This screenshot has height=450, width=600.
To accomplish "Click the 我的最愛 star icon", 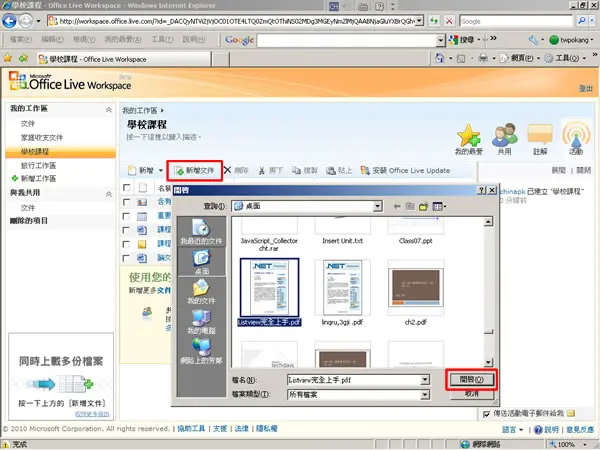I will (468, 135).
